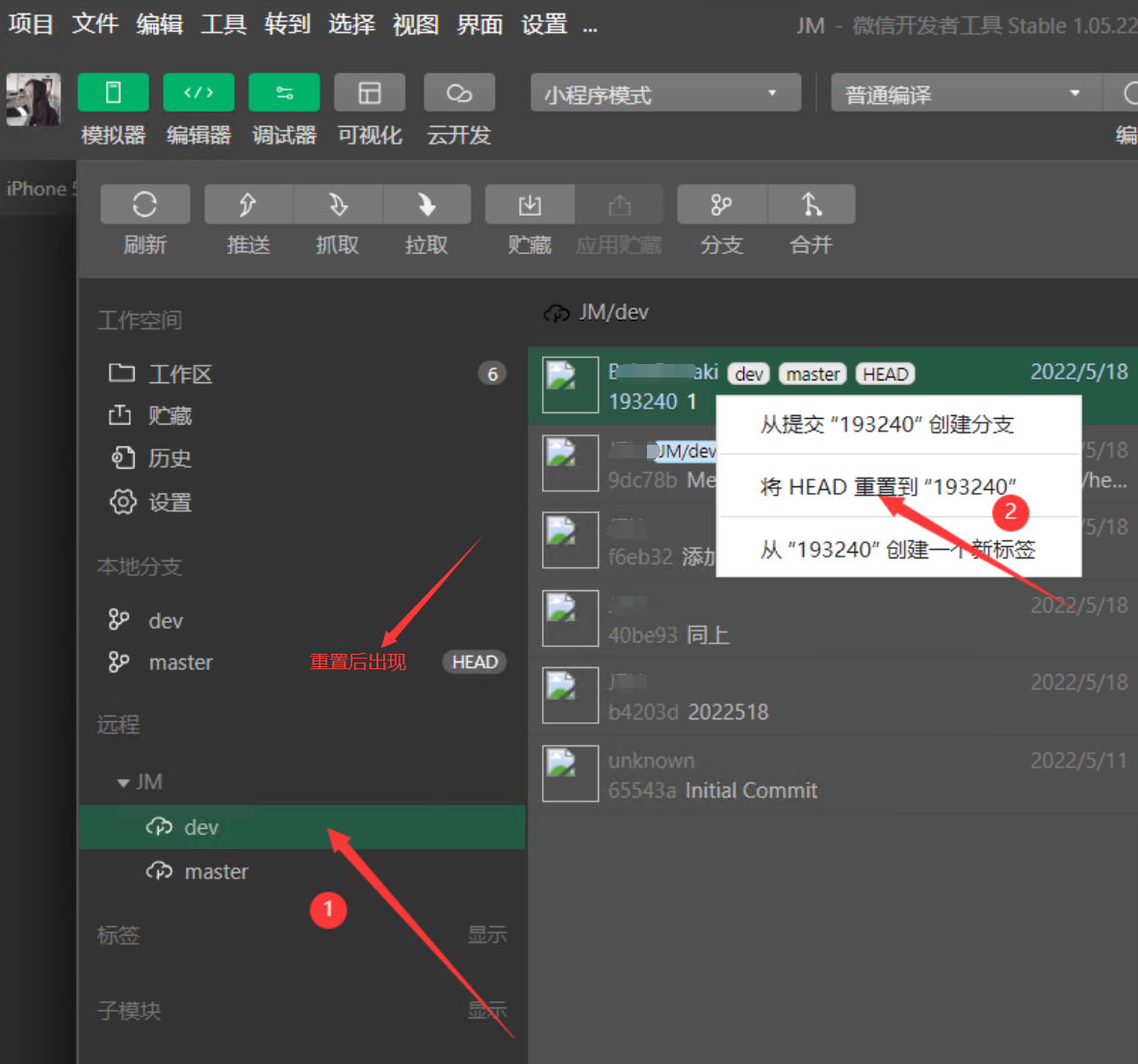
Task: Open the 设置 menu in menu bar
Action: click(x=544, y=25)
